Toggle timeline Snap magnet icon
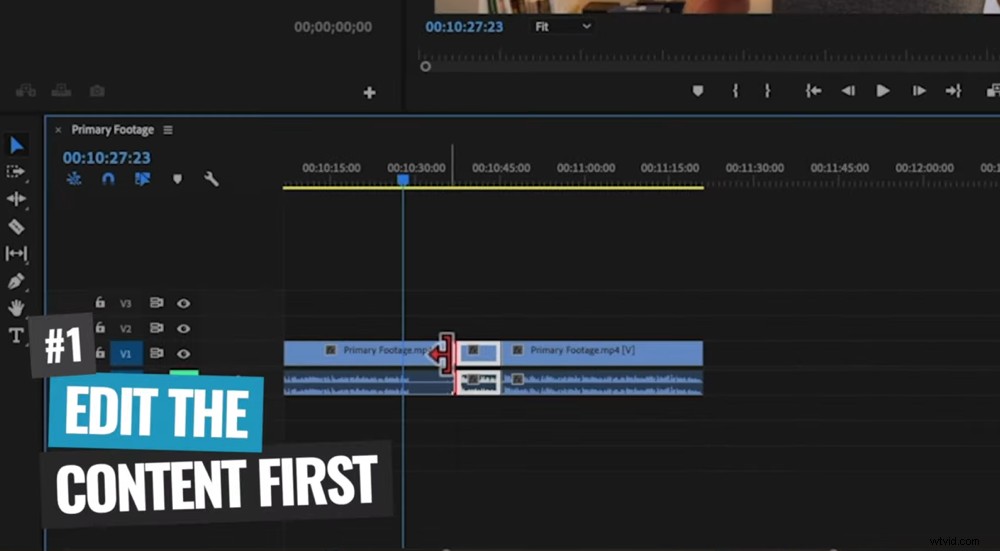The width and height of the screenshot is (1000, 551). point(108,179)
